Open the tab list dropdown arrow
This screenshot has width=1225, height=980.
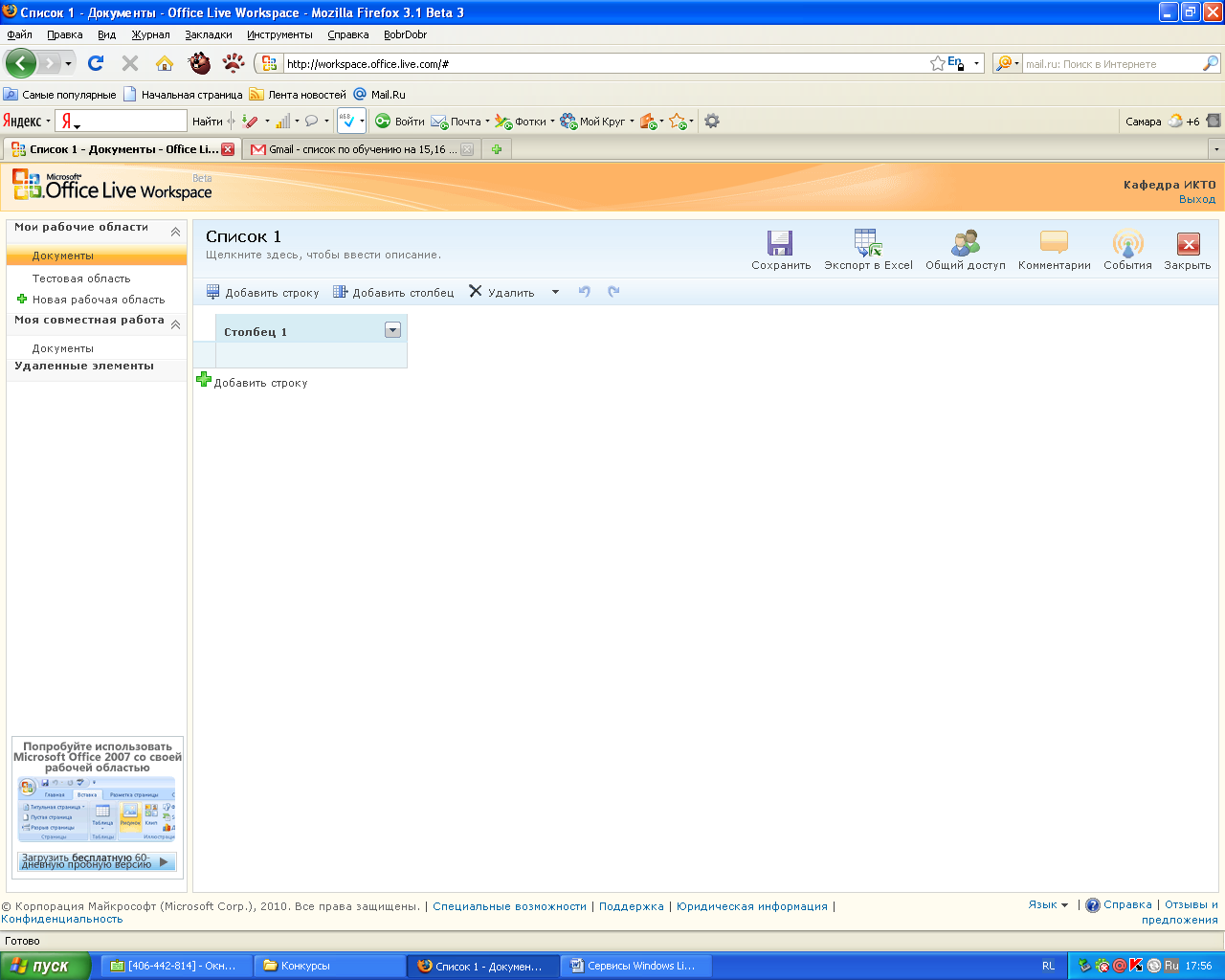1216,149
